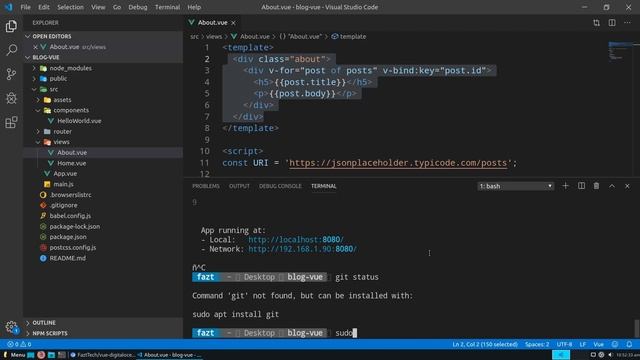This screenshot has height=360, width=640.
Task: Open the Source Control view
Action: point(11,74)
